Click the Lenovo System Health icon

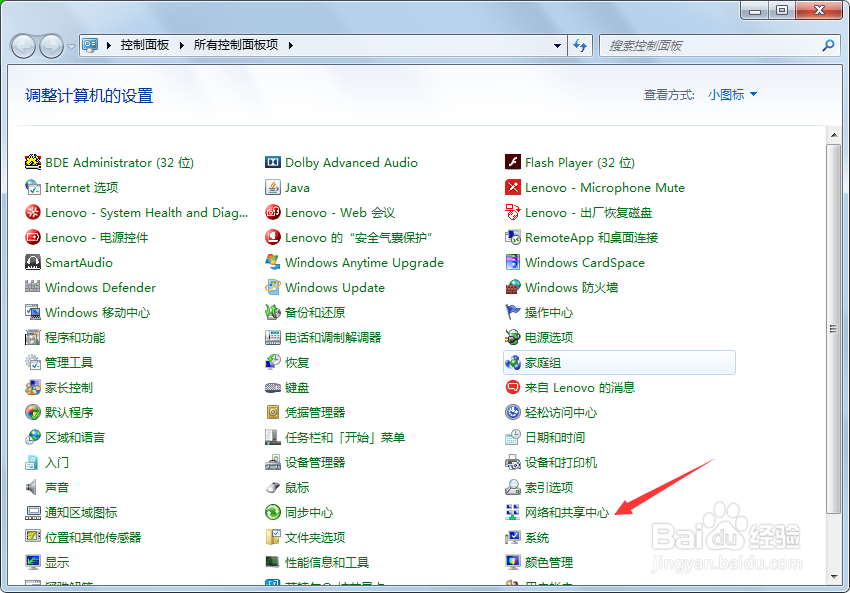(x=33, y=212)
